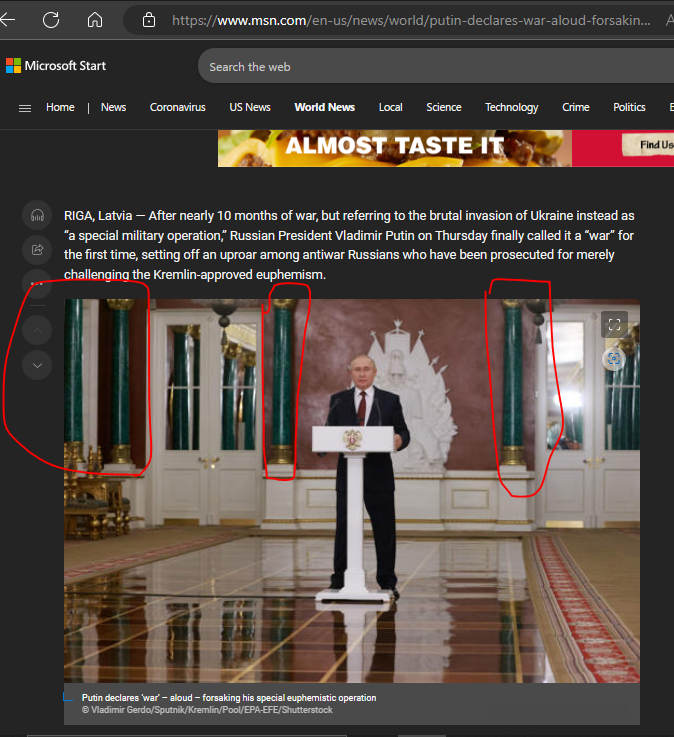
Task: Share the article via share icon
Action: [x=37, y=250]
